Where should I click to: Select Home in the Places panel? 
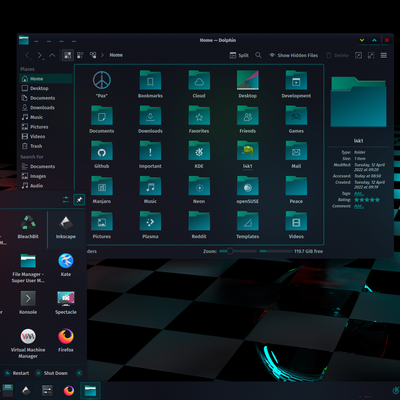point(46,79)
